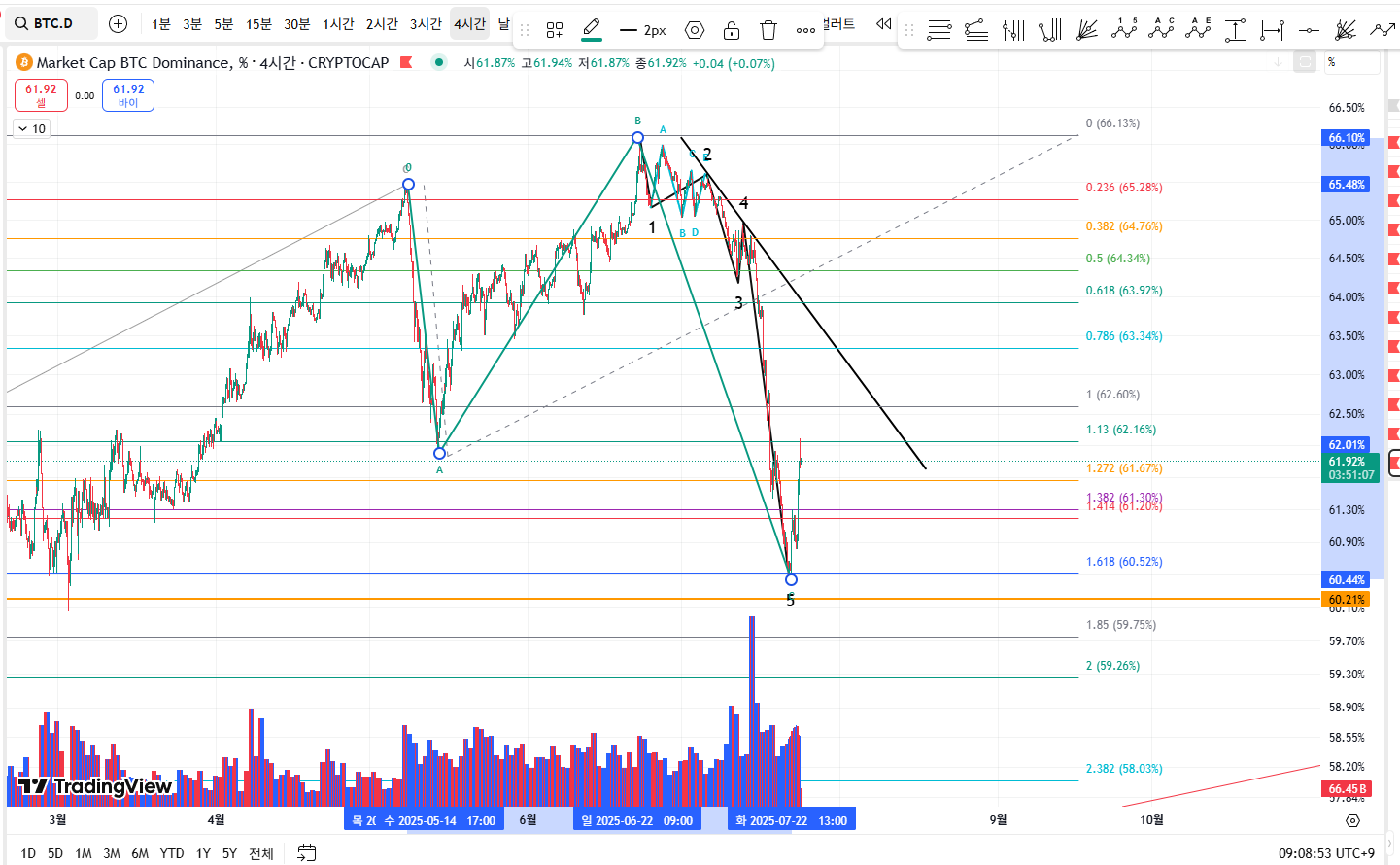1400x865 pixels.
Task: Select the Price Range measuring tool
Action: (x=1235, y=30)
